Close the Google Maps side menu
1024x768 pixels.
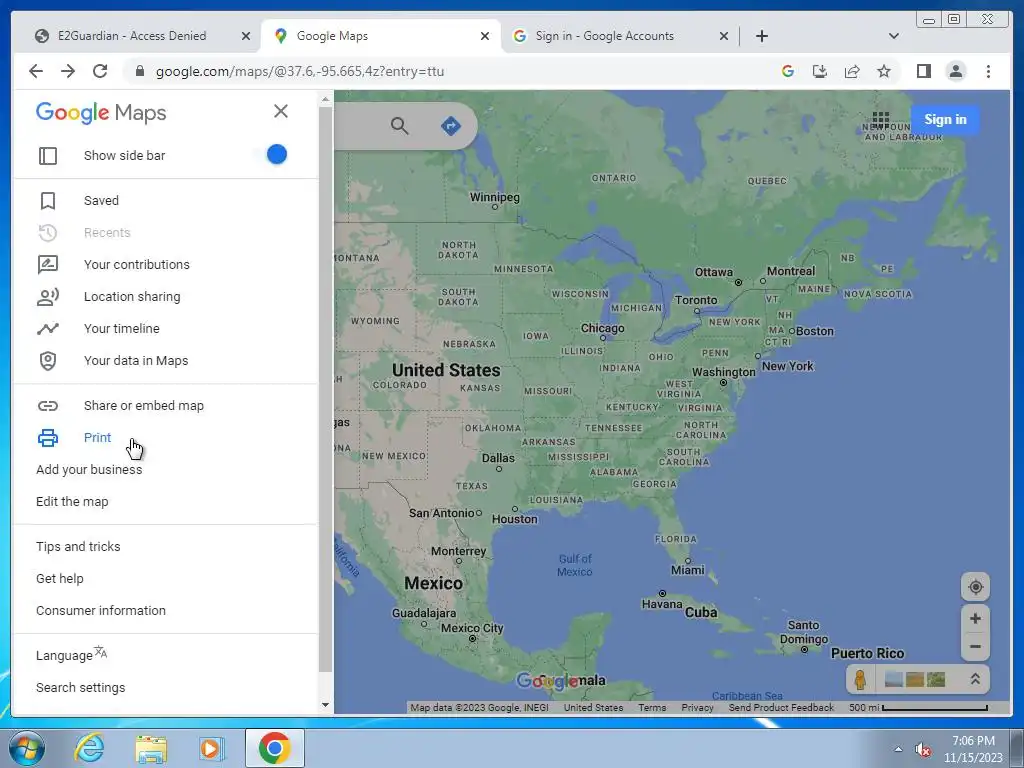coord(281,111)
